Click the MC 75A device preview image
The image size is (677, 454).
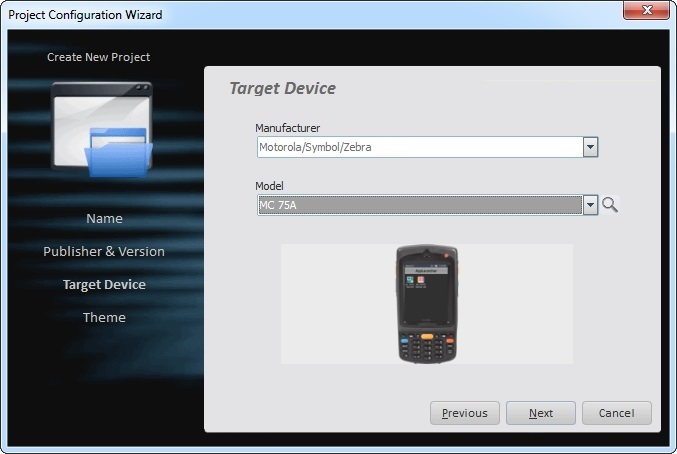click(x=427, y=304)
